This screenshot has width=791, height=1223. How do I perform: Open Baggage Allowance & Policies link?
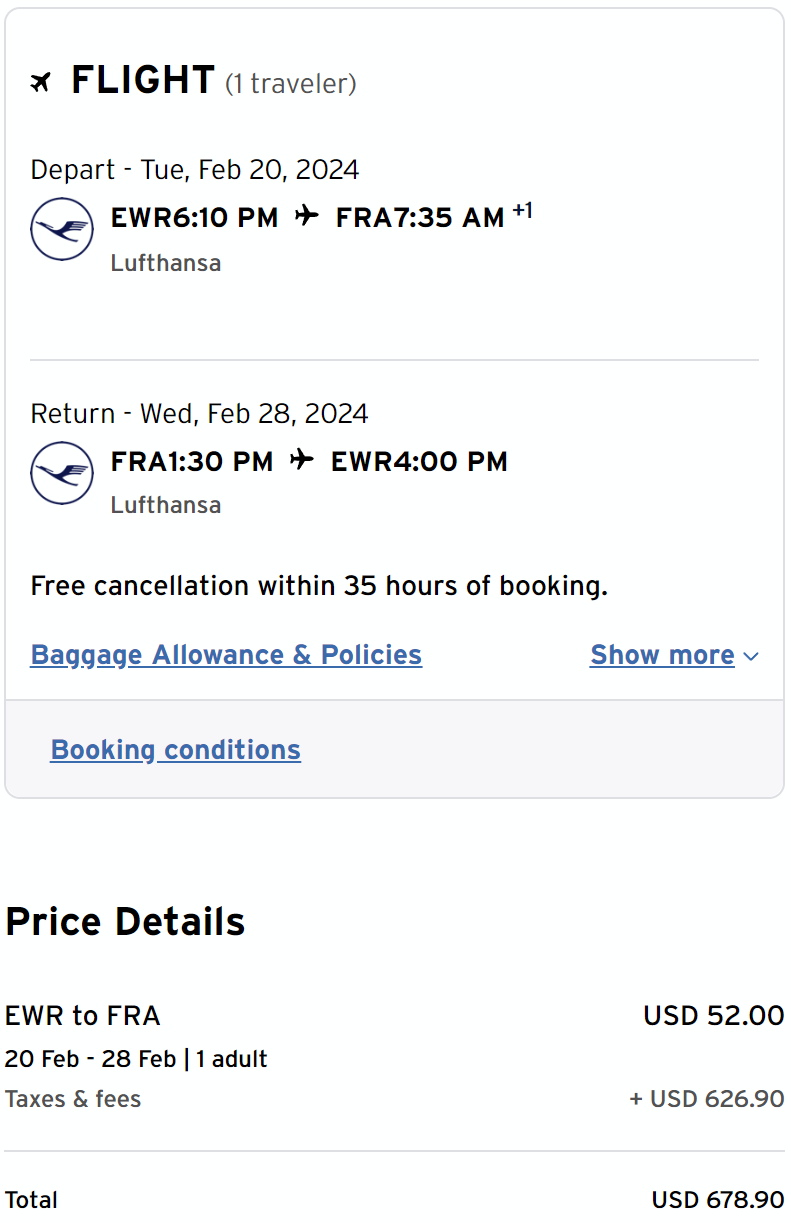(x=226, y=655)
